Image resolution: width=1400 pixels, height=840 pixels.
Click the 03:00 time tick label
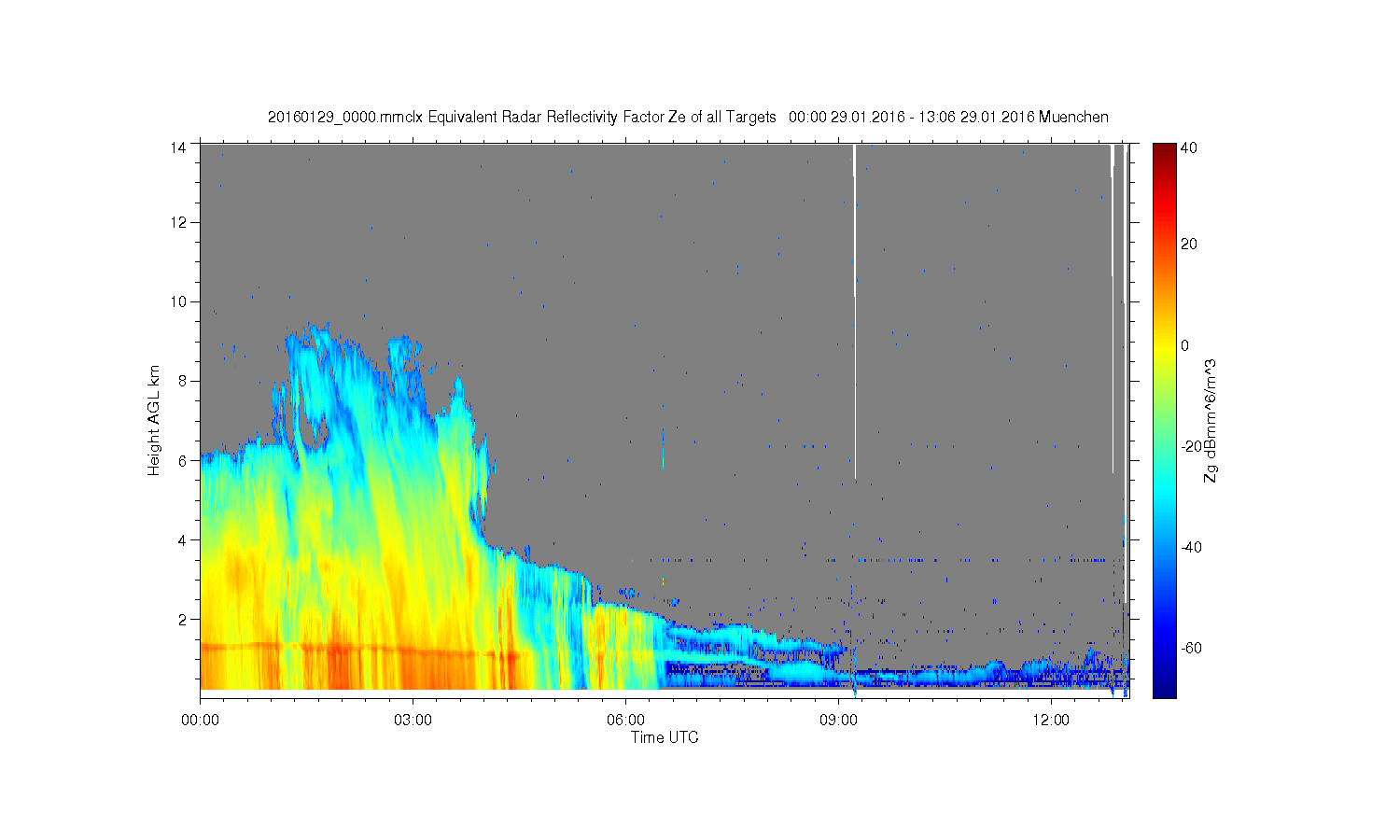(413, 720)
